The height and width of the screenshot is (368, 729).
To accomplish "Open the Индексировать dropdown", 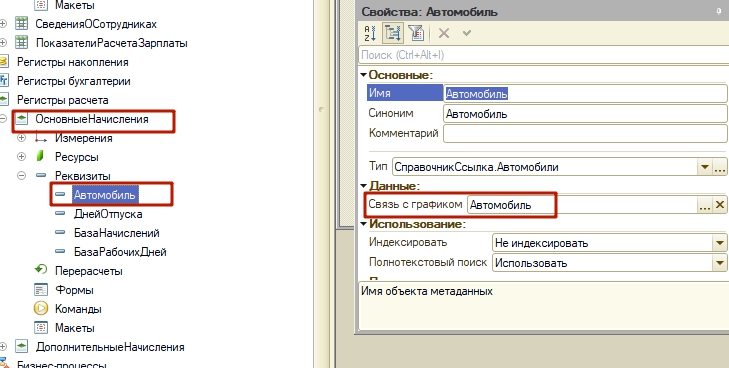I will (x=720, y=243).
